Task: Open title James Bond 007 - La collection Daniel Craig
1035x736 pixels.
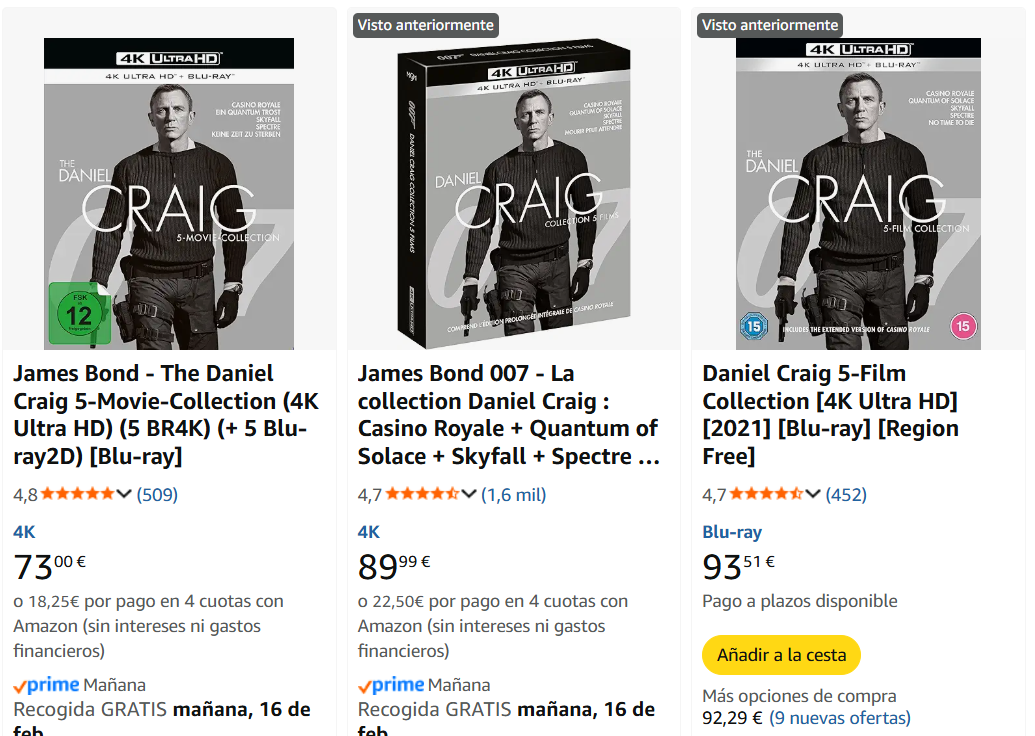Action: [x=508, y=415]
